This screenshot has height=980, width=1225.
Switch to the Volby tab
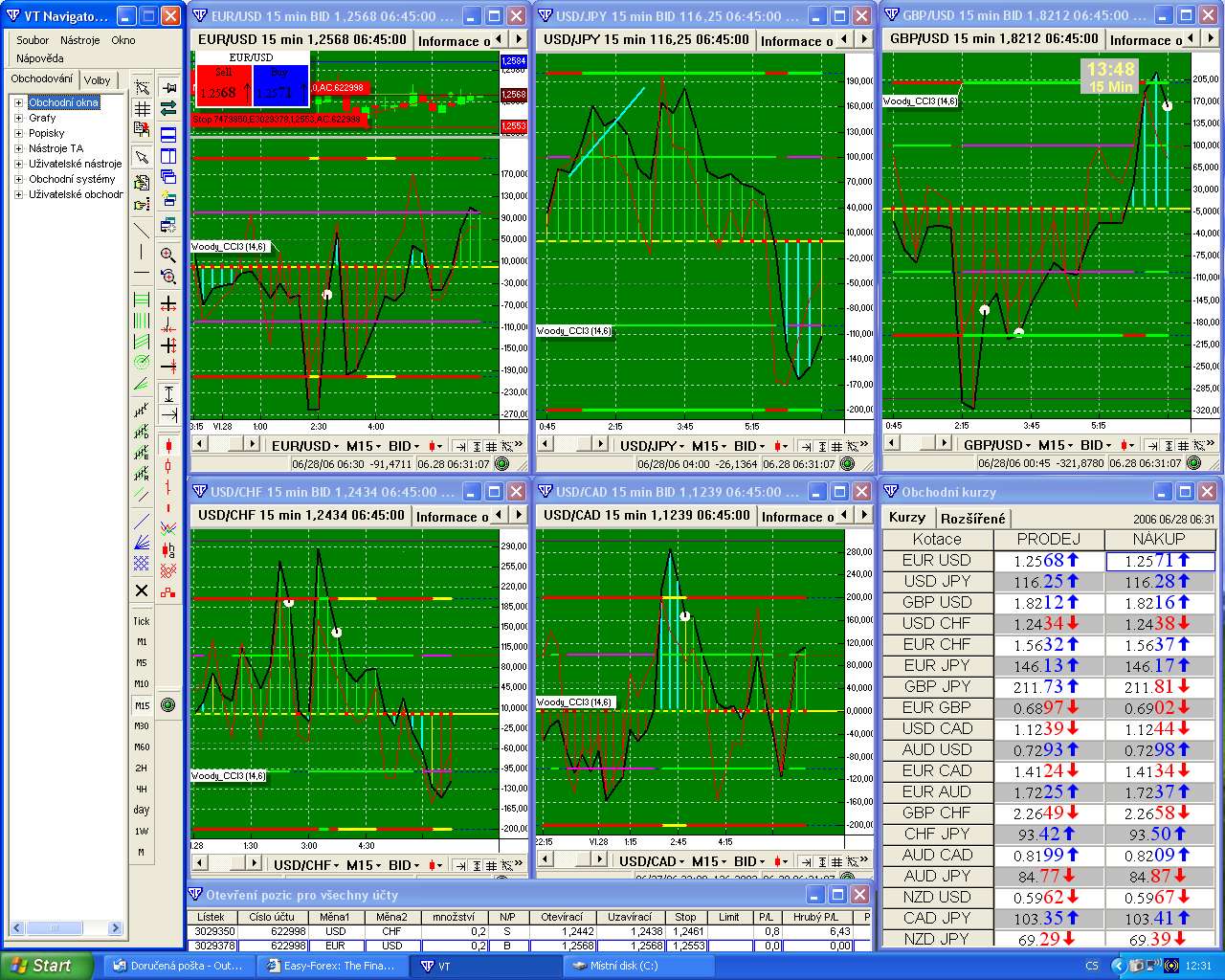tap(97, 80)
